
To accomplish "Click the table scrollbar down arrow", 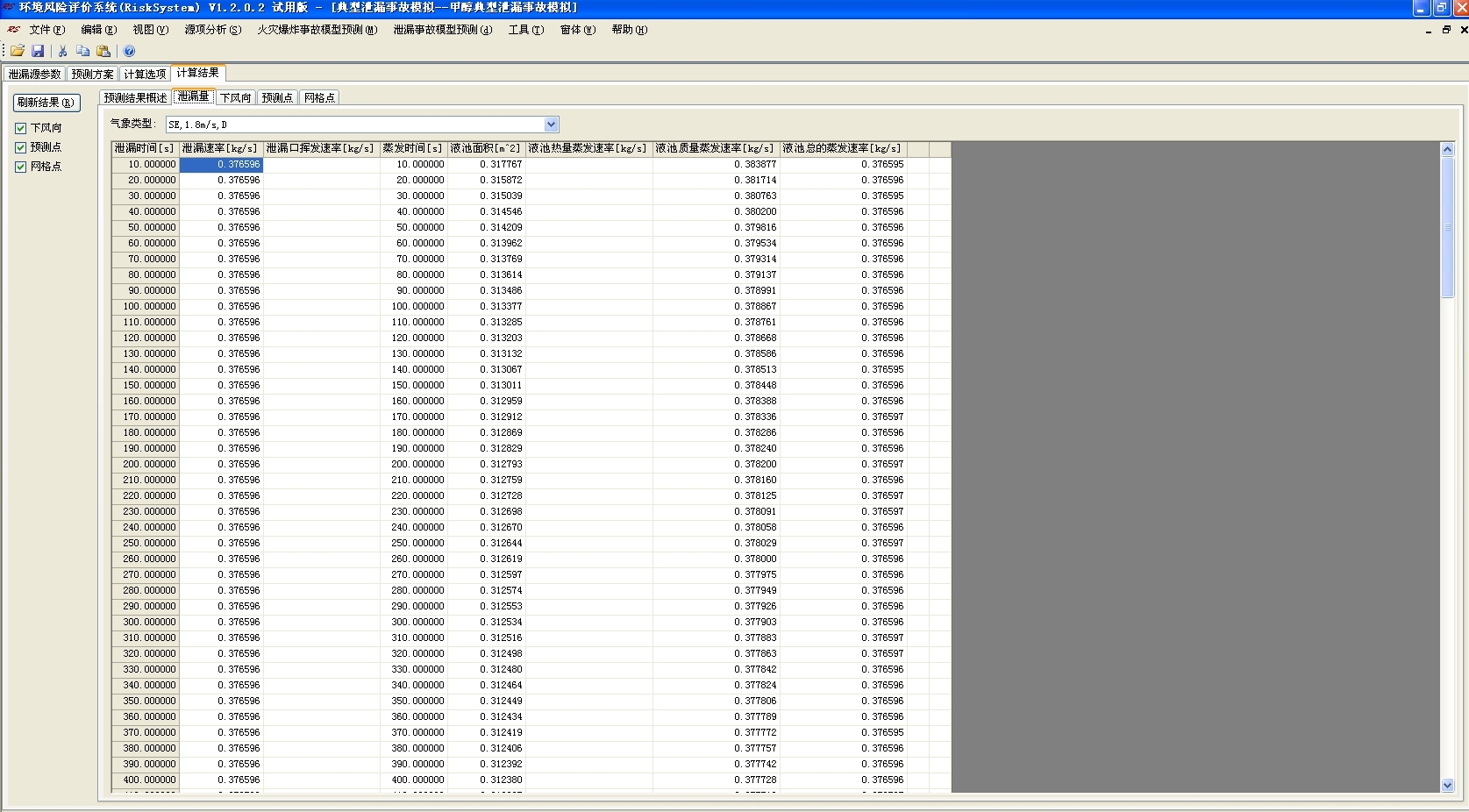I will (1447, 786).
